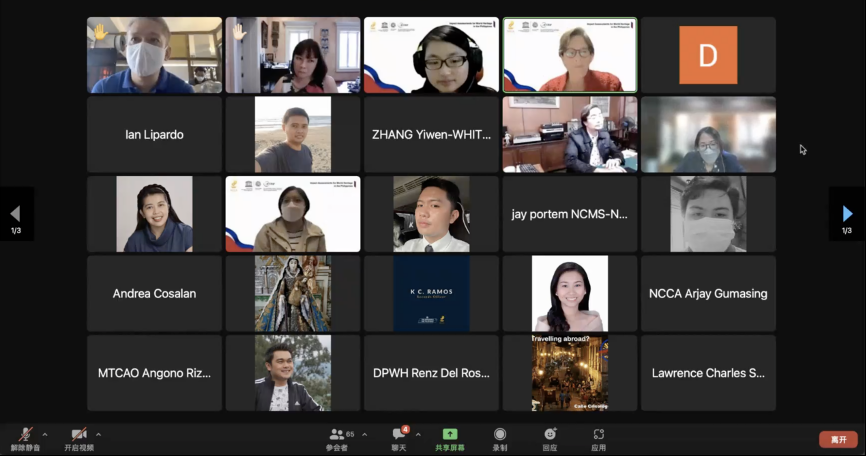
Task: Expand audio options arrow beside microphone
Action: (45, 434)
